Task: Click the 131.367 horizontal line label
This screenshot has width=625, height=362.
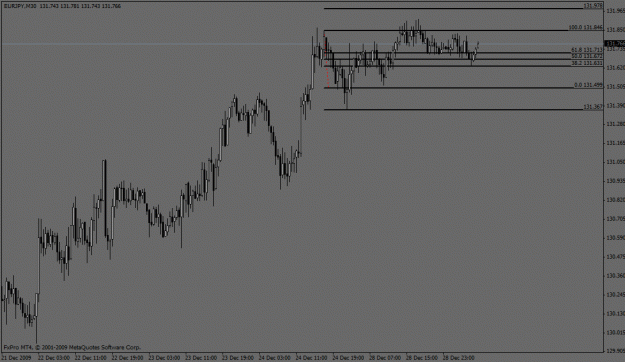Action: [593, 107]
